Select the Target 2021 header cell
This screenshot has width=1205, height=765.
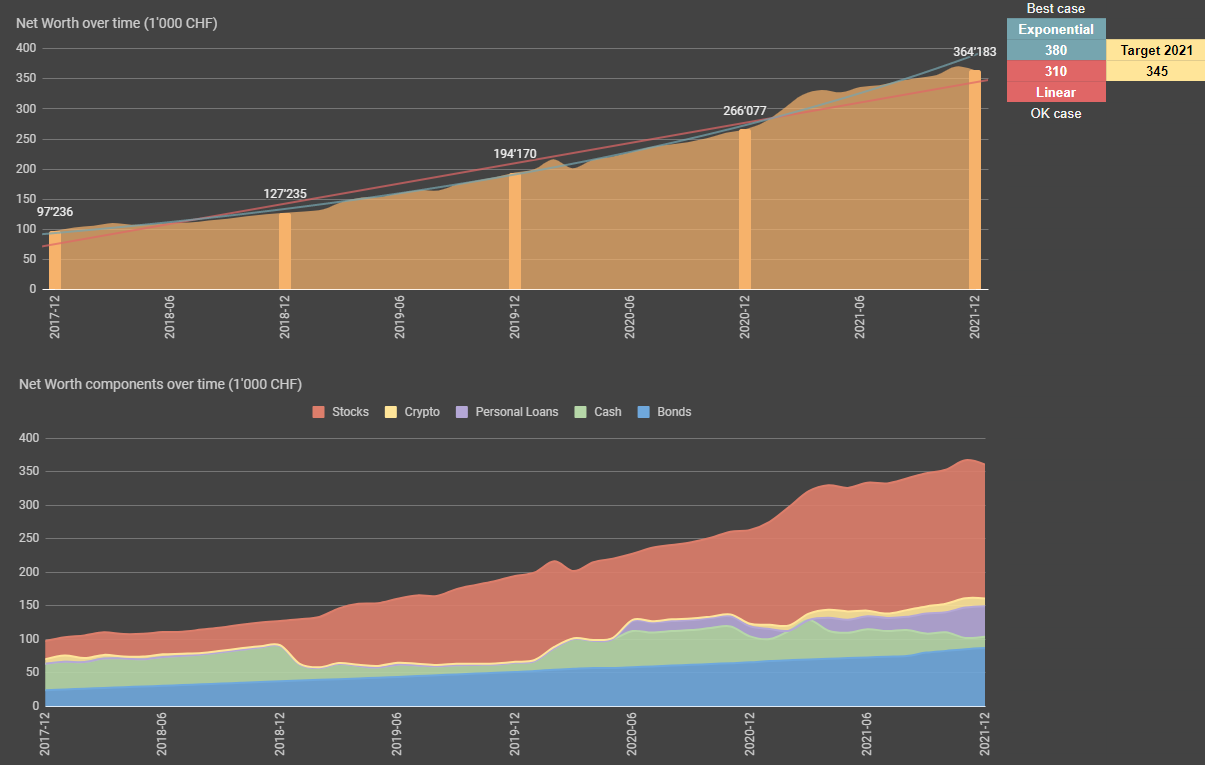pyautogui.click(x=1155, y=50)
